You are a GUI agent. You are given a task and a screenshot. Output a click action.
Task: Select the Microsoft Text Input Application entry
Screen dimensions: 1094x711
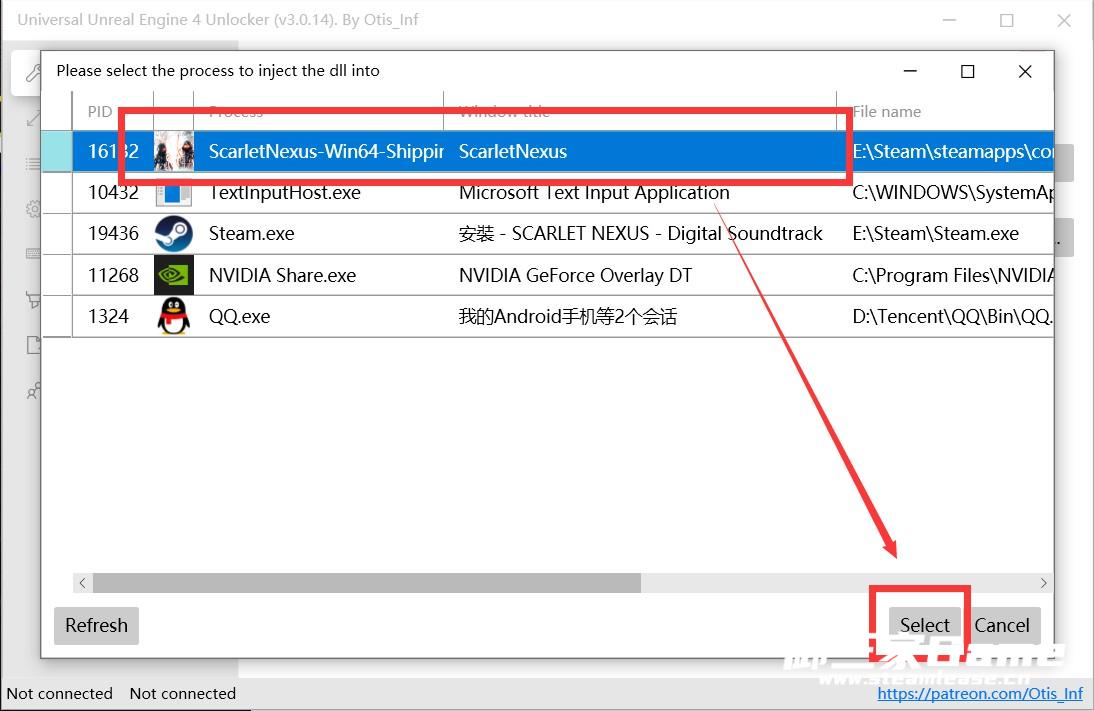[594, 192]
